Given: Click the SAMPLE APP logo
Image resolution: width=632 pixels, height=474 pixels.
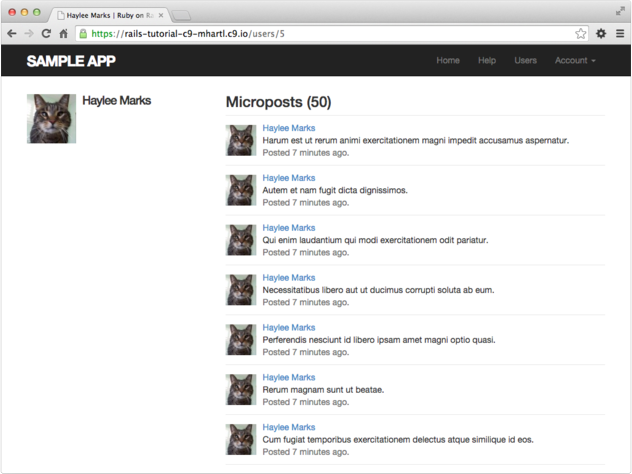Looking at the screenshot, I should pos(71,61).
